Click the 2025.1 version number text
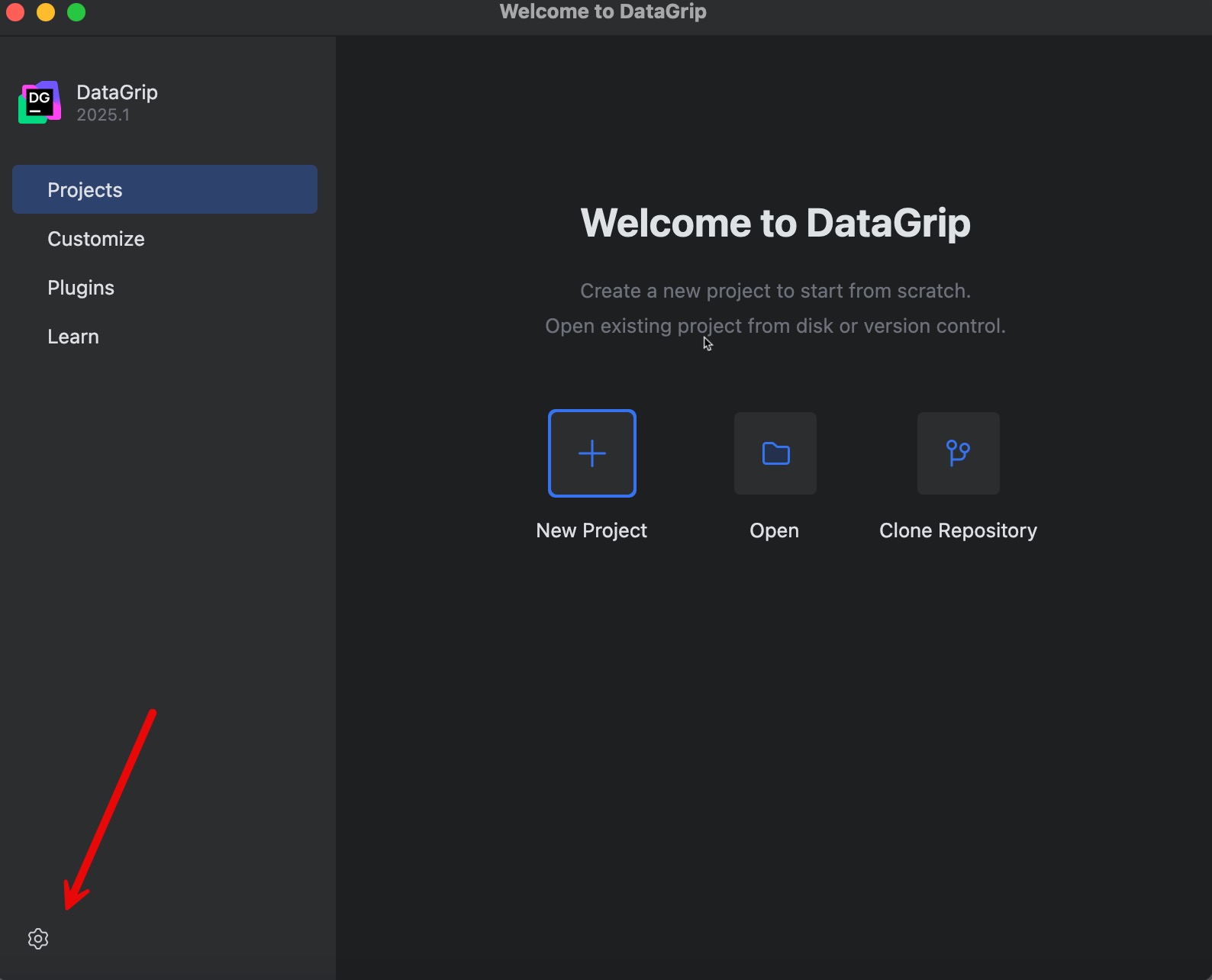 pos(103,115)
